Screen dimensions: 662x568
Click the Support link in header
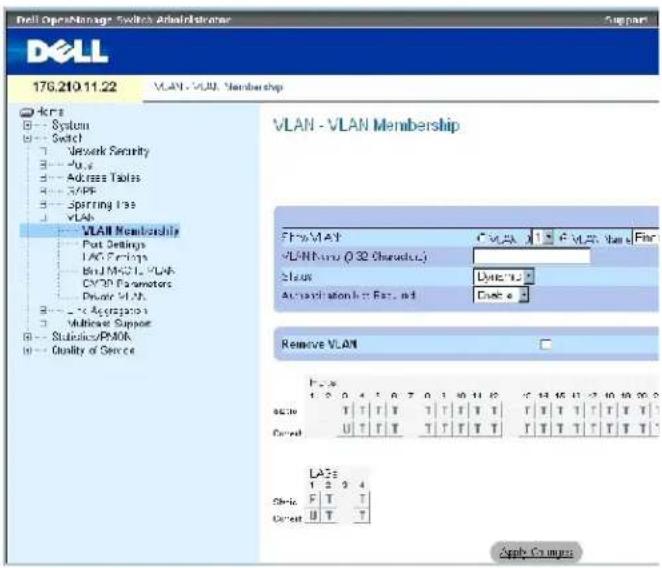pyautogui.click(x=626, y=20)
